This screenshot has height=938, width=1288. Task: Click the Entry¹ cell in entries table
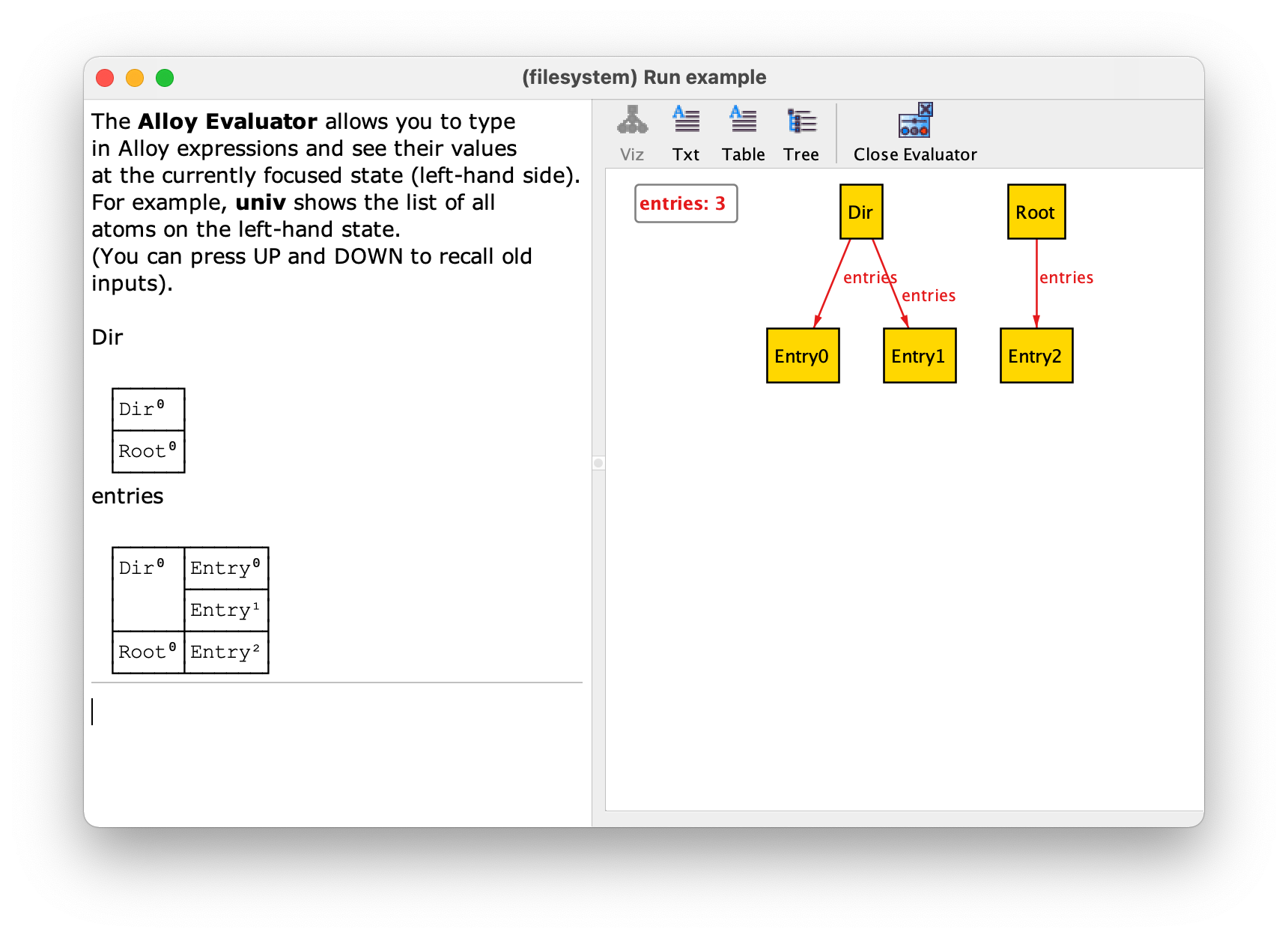pyautogui.click(x=226, y=611)
